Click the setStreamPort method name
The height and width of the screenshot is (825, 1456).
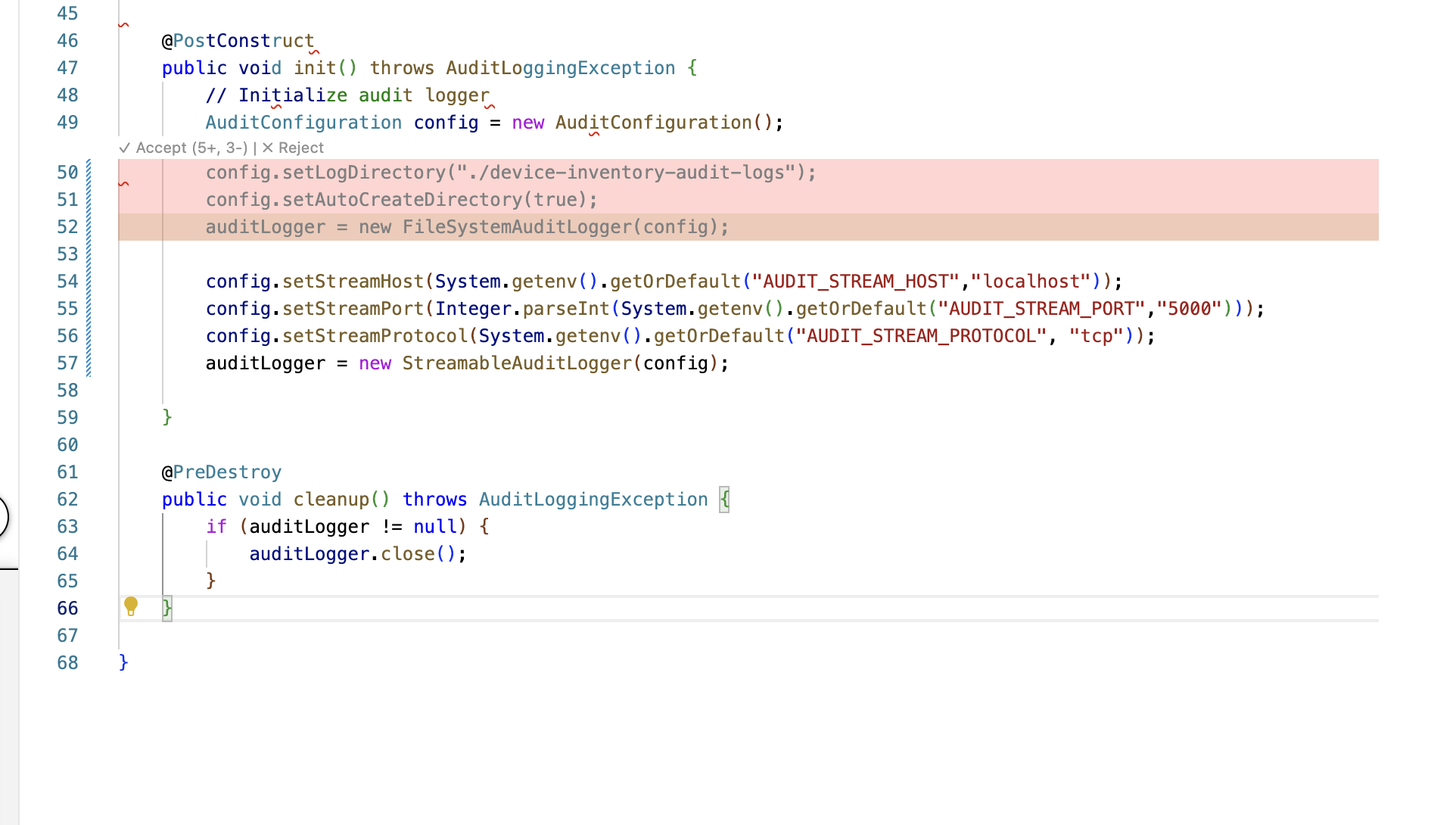tap(353, 309)
